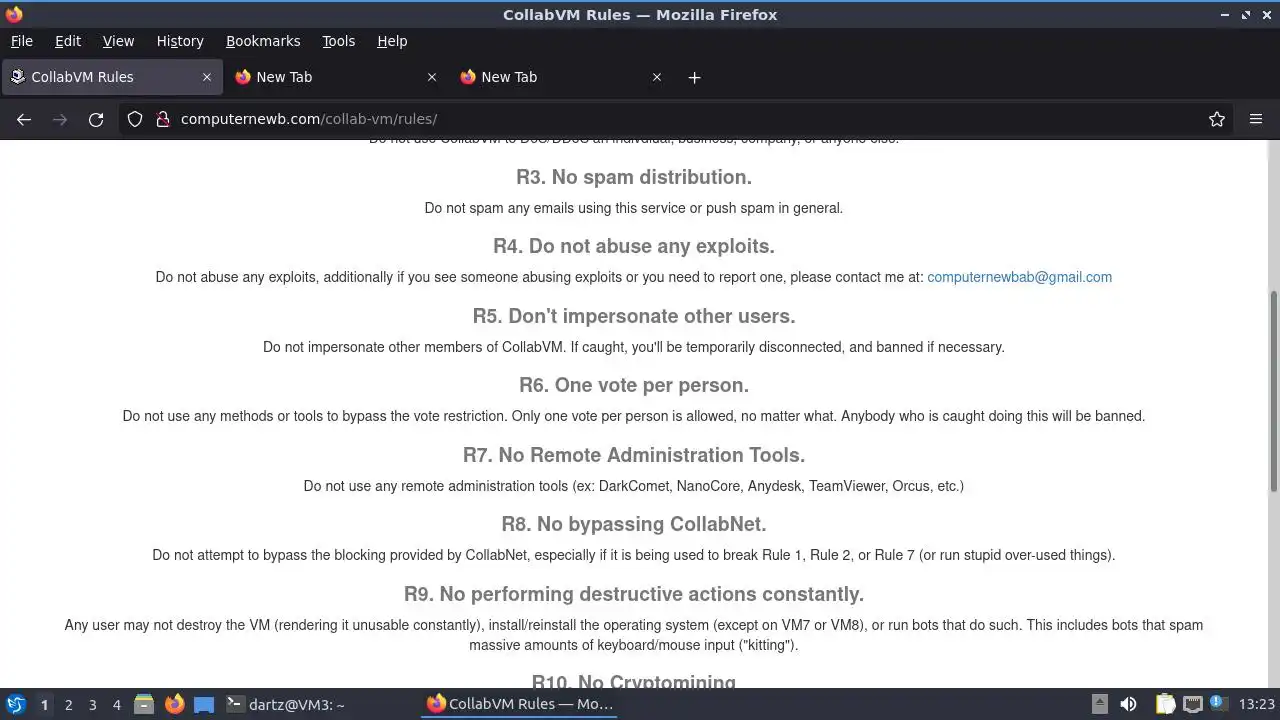Launch file manager from taskbar
Image resolution: width=1280 pixels, height=720 pixels.
[144, 704]
